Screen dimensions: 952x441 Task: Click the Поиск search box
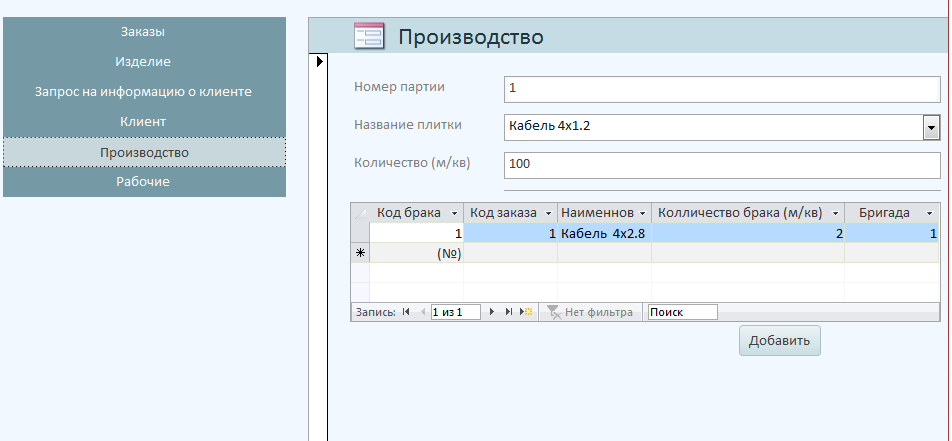[683, 312]
